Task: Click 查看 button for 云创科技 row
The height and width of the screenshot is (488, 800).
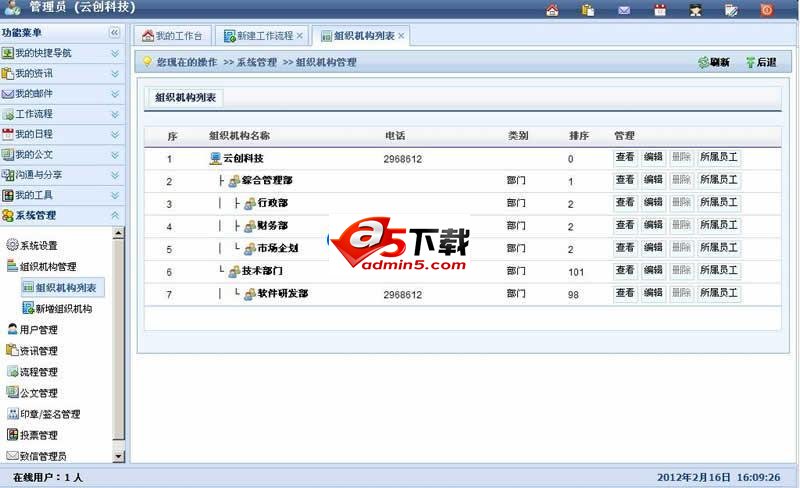Action: tap(625, 158)
